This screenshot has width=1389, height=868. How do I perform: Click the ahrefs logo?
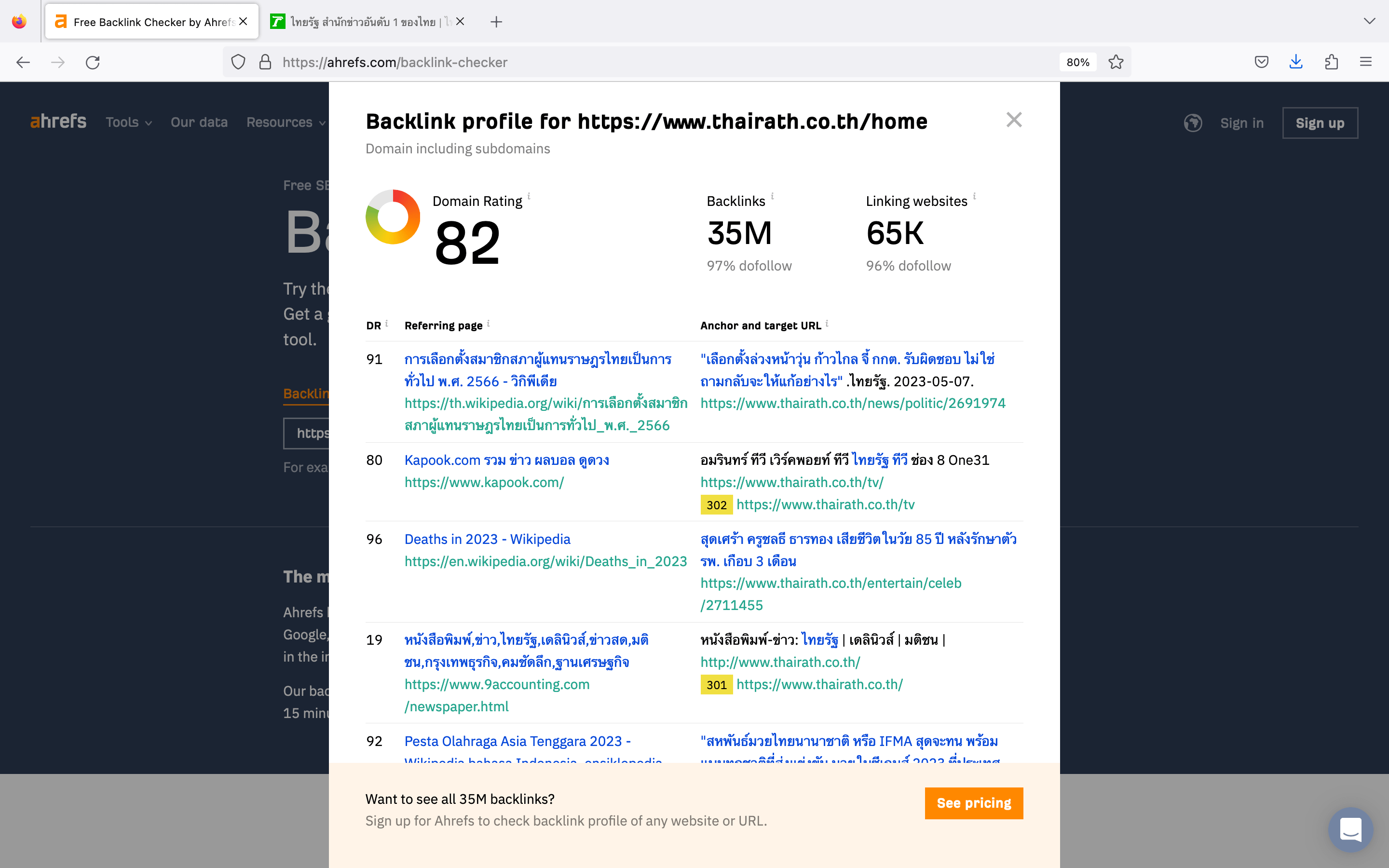click(x=58, y=122)
